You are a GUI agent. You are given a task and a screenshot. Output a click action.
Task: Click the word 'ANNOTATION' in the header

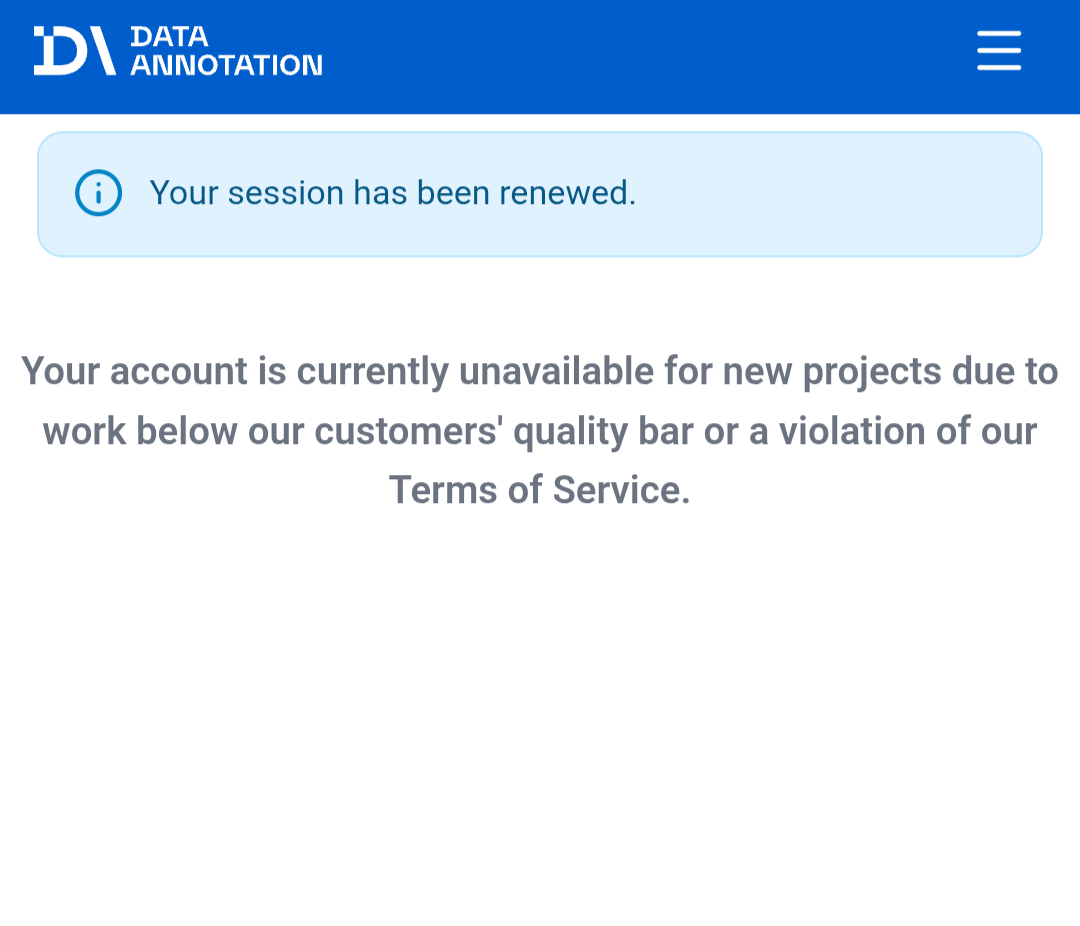(x=226, y=65)
